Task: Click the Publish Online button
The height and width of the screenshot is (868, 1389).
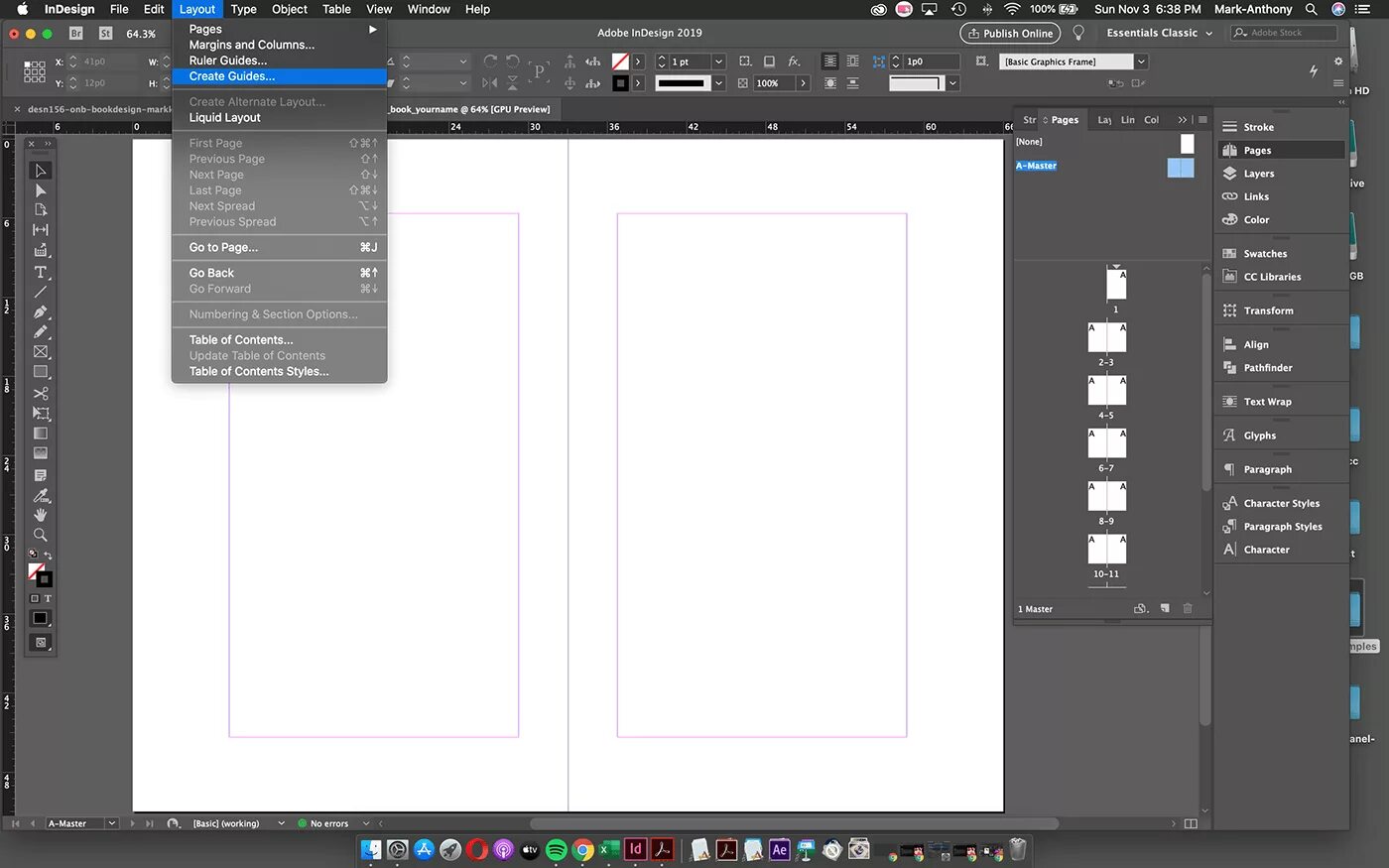Action: pyautogui.click(x=1010, y=33)
